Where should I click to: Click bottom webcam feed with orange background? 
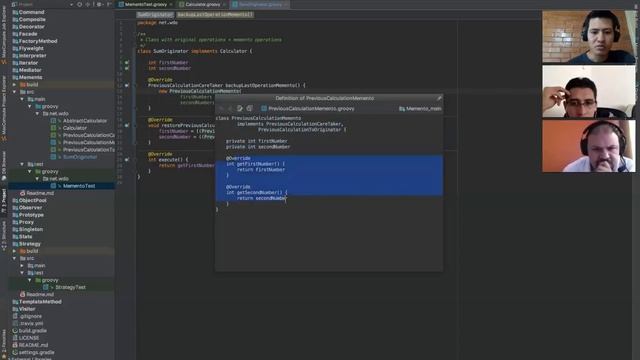(x=589, y=146)
